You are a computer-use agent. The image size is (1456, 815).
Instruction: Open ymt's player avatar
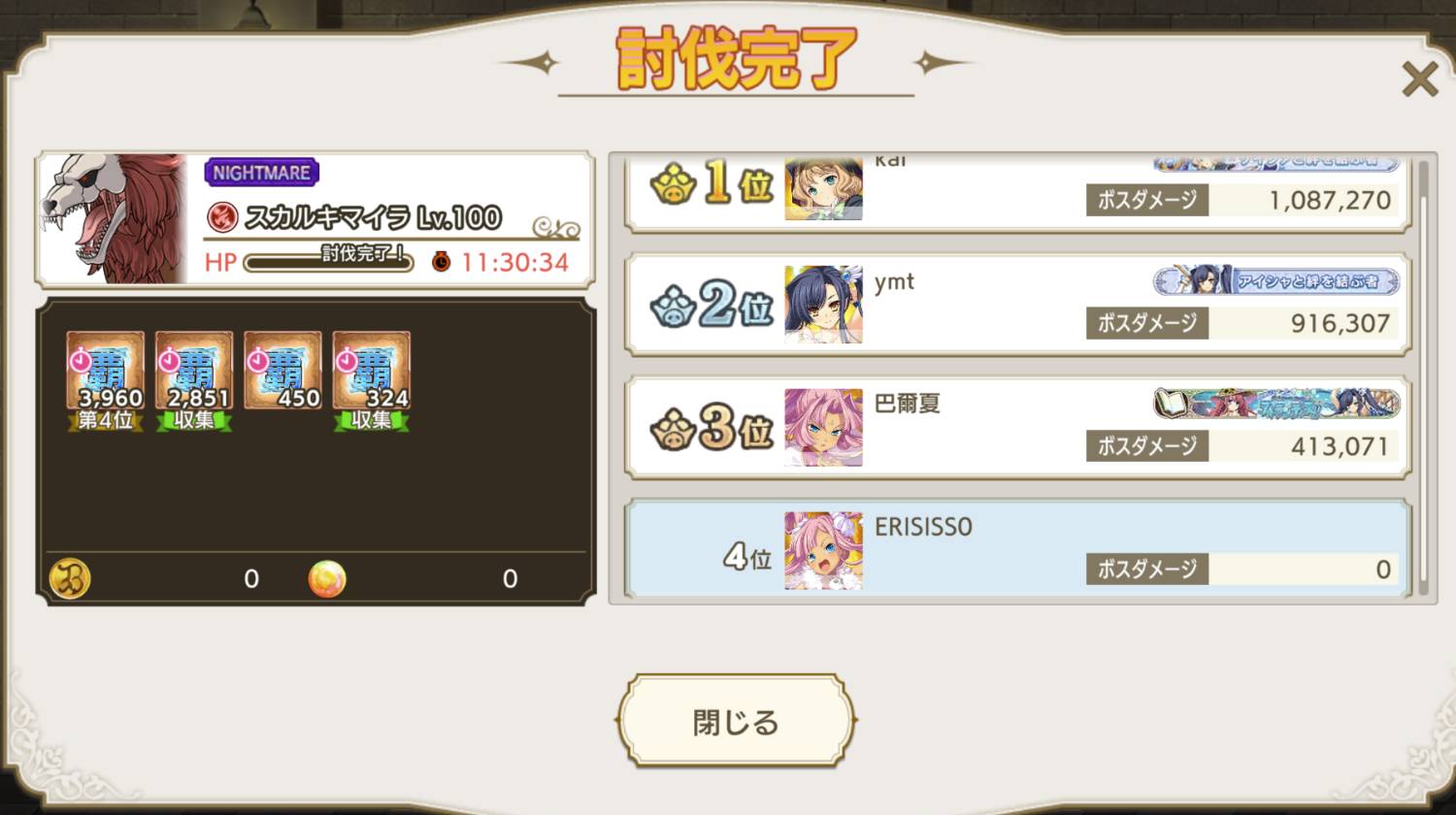(x=823, y=305)
